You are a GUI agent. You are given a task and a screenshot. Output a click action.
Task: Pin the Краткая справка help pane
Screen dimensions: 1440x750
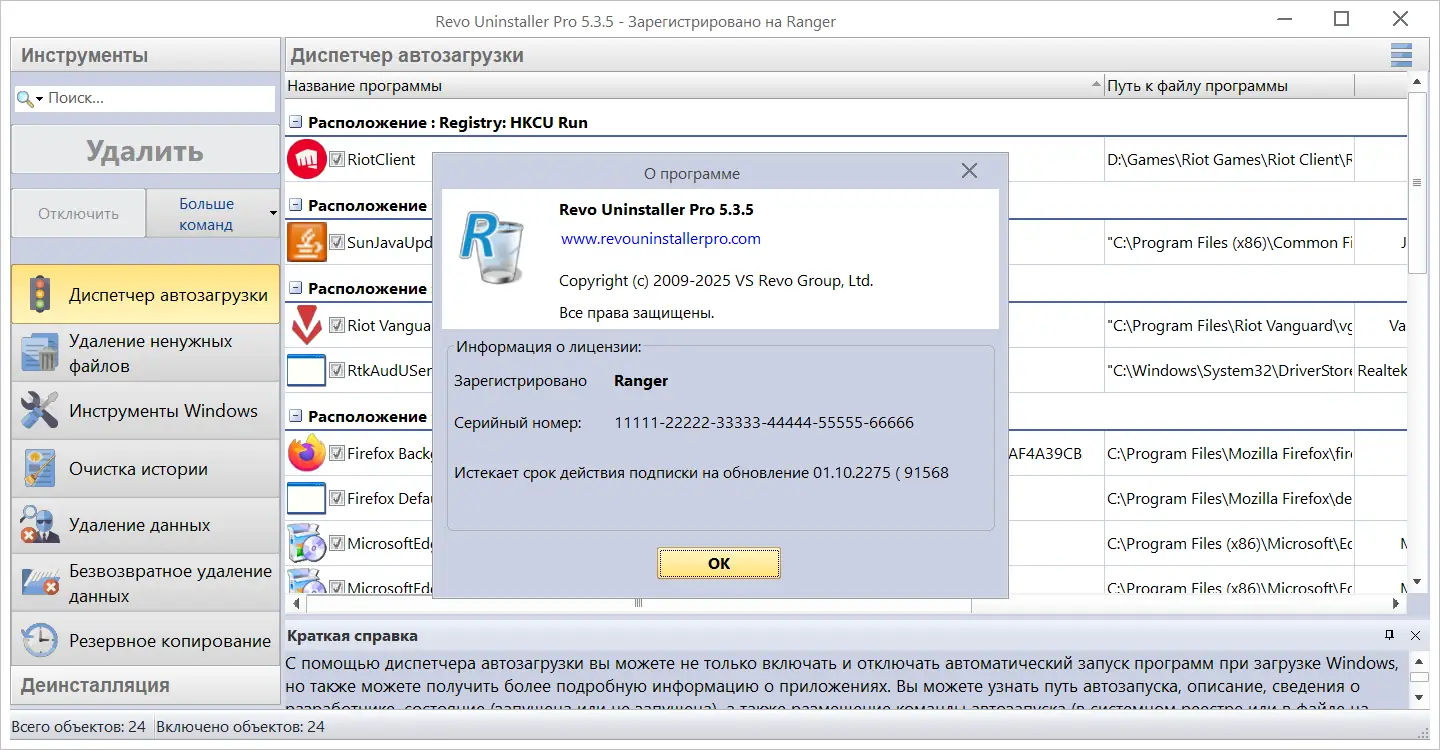point(1389,635)
